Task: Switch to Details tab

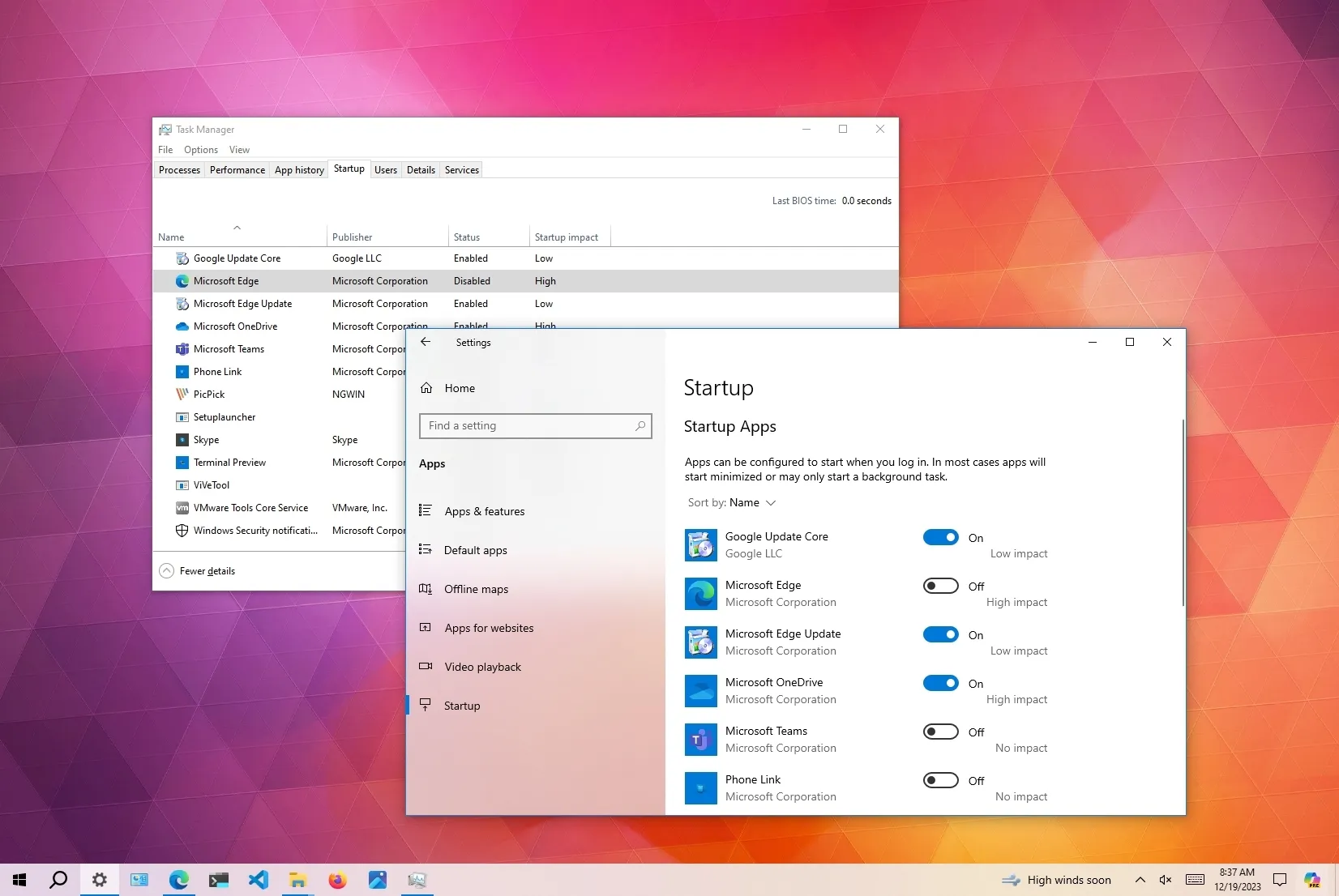Action: [x=421, y=170]
